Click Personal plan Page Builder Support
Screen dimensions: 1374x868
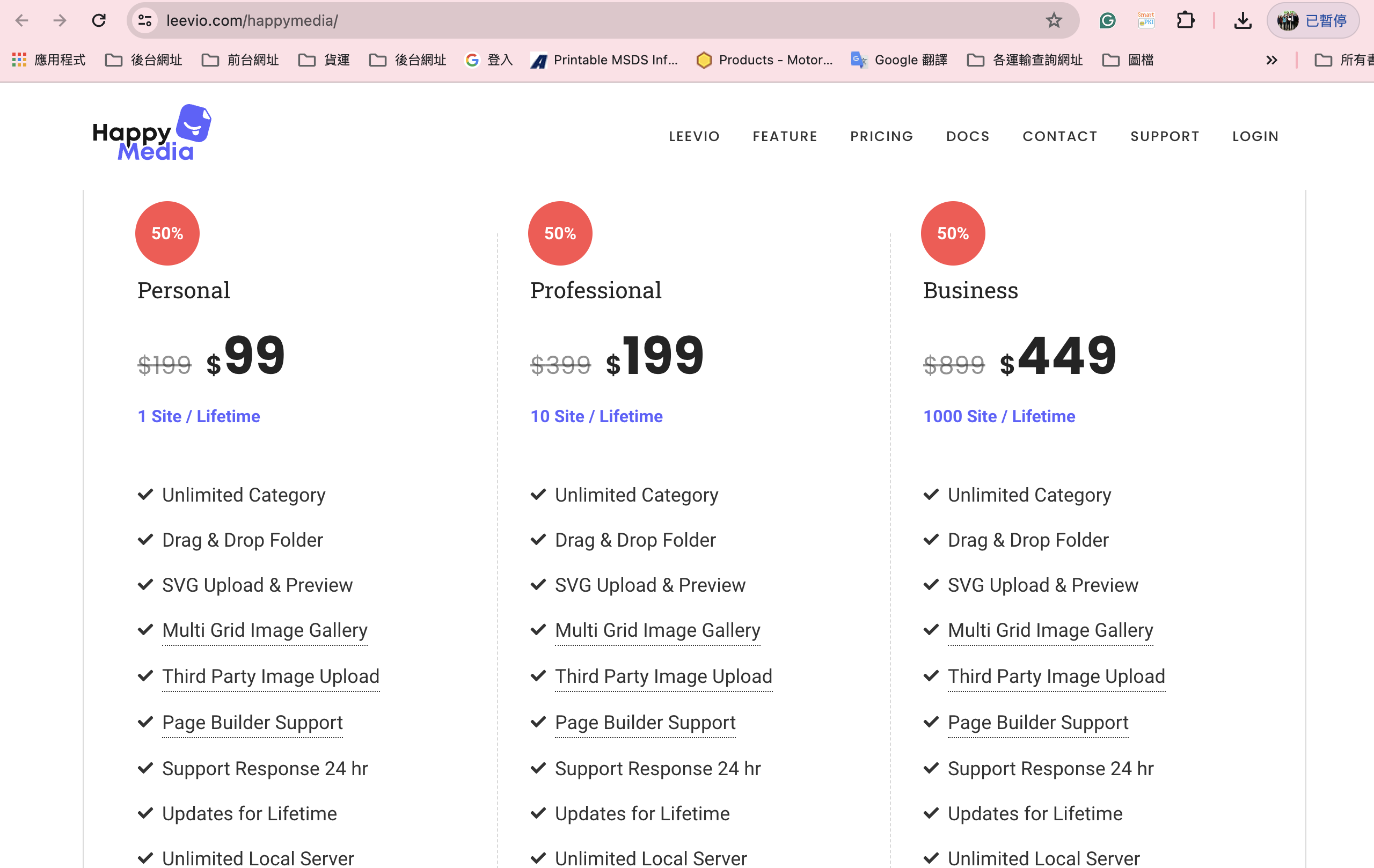(x=252, y=723)
